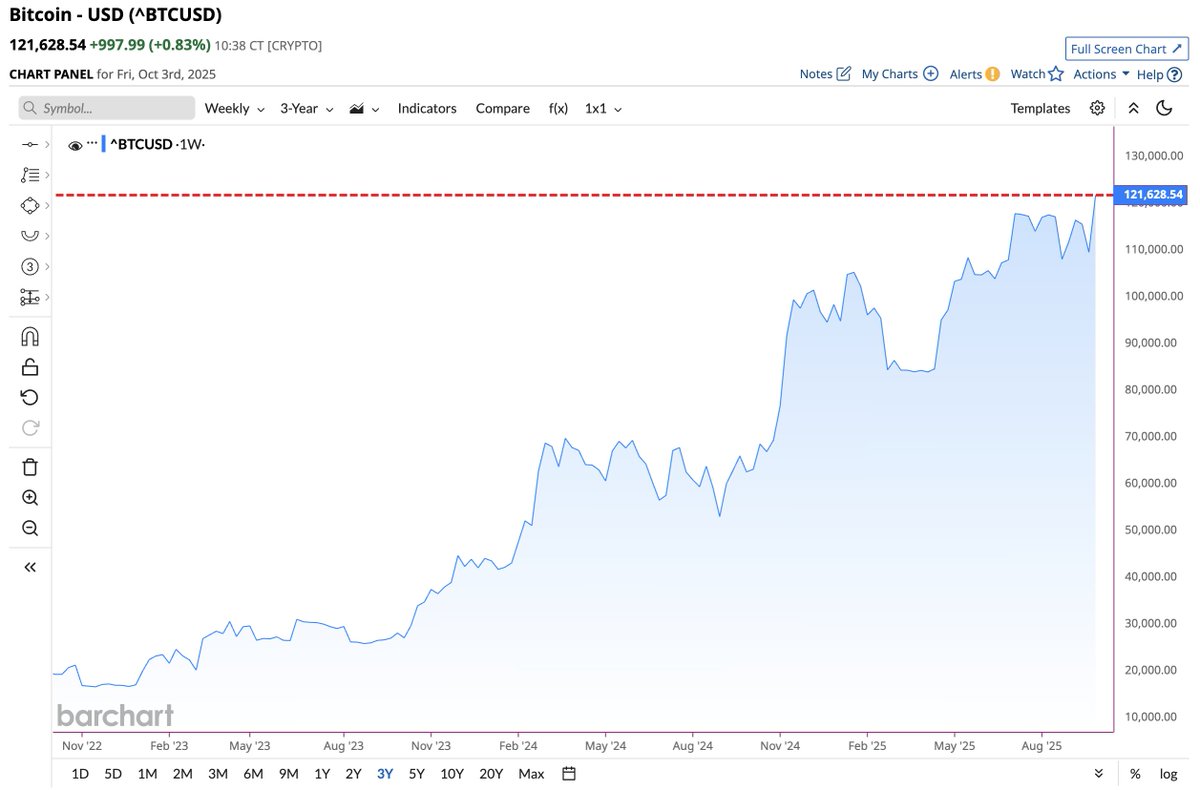
Task: Click the ^BTCUSD ·1W· series label
Action: click(x=157, y=145)
